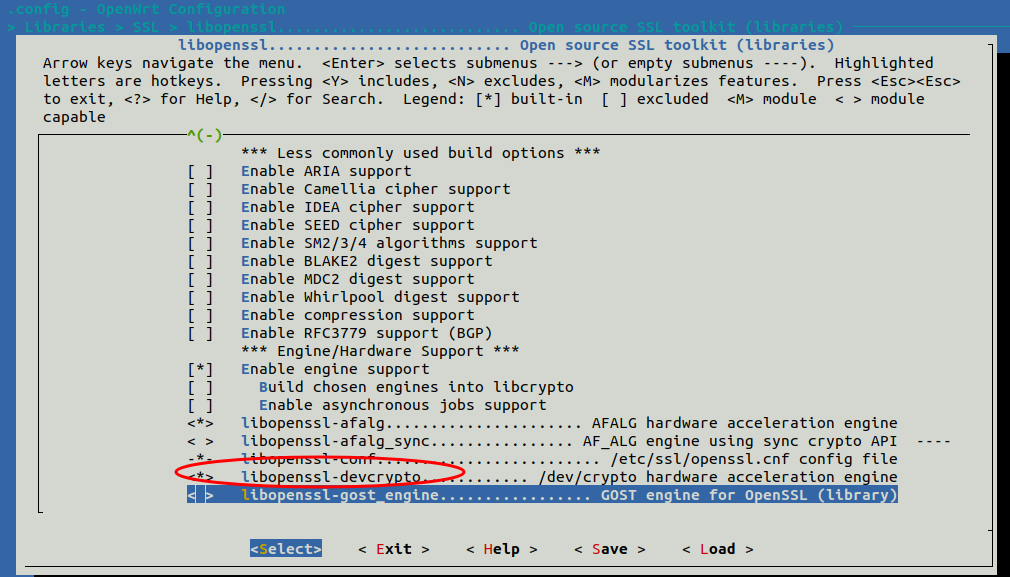Image resolution: width=1010 pixels, height=577 pixels.
Task: Toggle Enable MDC2 digest support checkbox
Action: pyautogui.click(x=200, y=279)
